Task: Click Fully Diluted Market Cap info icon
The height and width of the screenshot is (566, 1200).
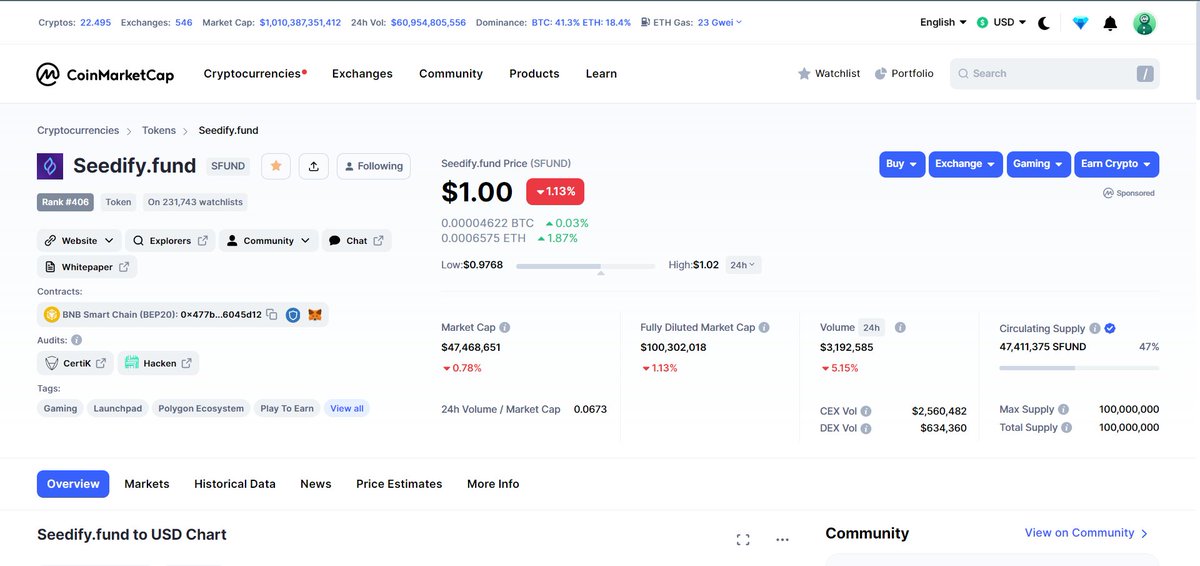Action: point(765,327)
